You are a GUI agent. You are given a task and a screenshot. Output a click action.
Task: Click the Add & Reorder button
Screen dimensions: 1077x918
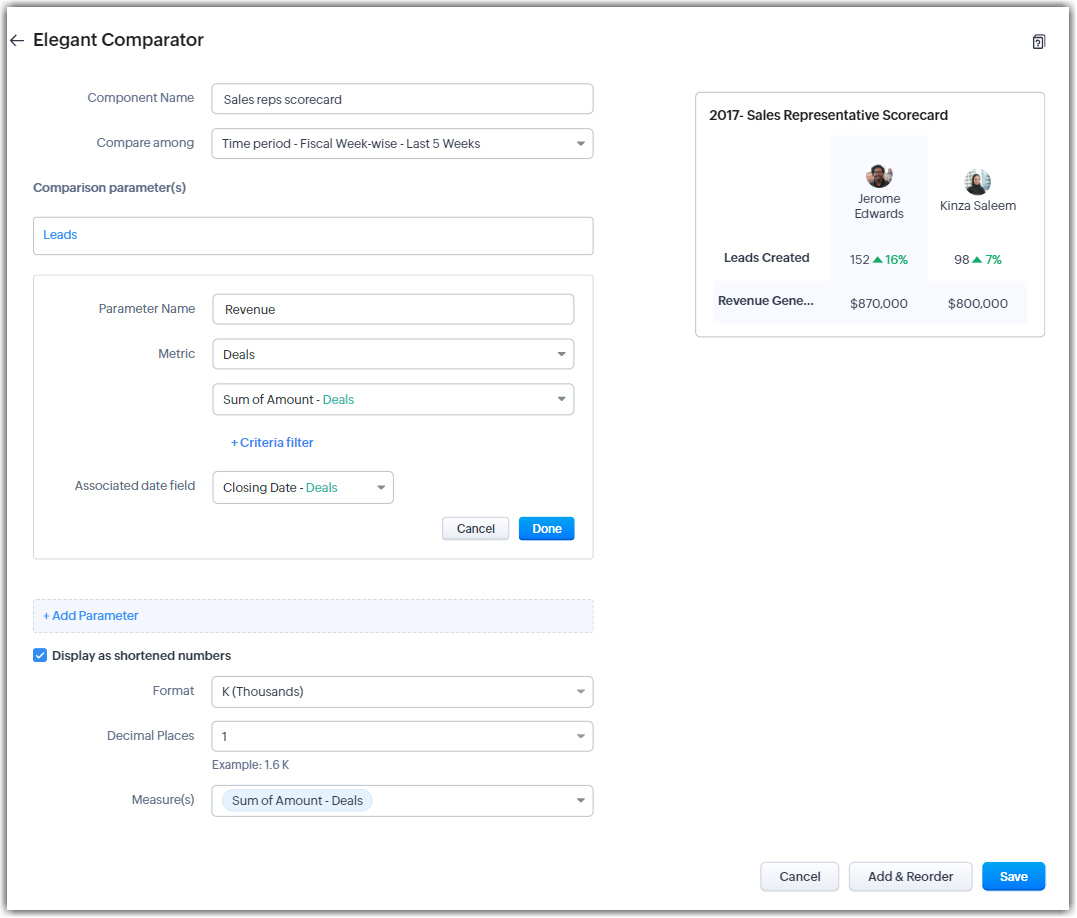[x=910, y=877]
